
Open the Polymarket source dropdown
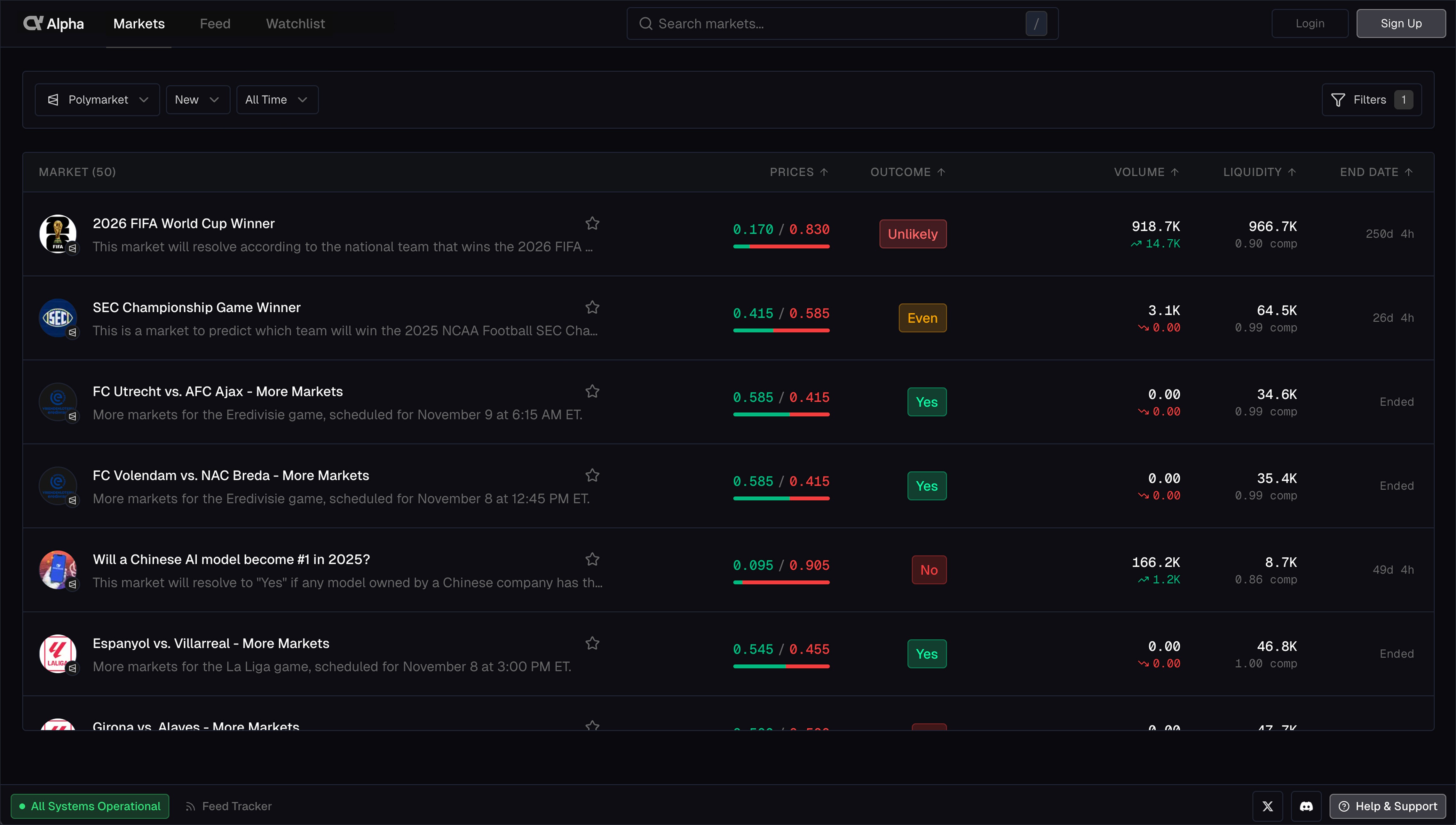(x=98, y=100)
